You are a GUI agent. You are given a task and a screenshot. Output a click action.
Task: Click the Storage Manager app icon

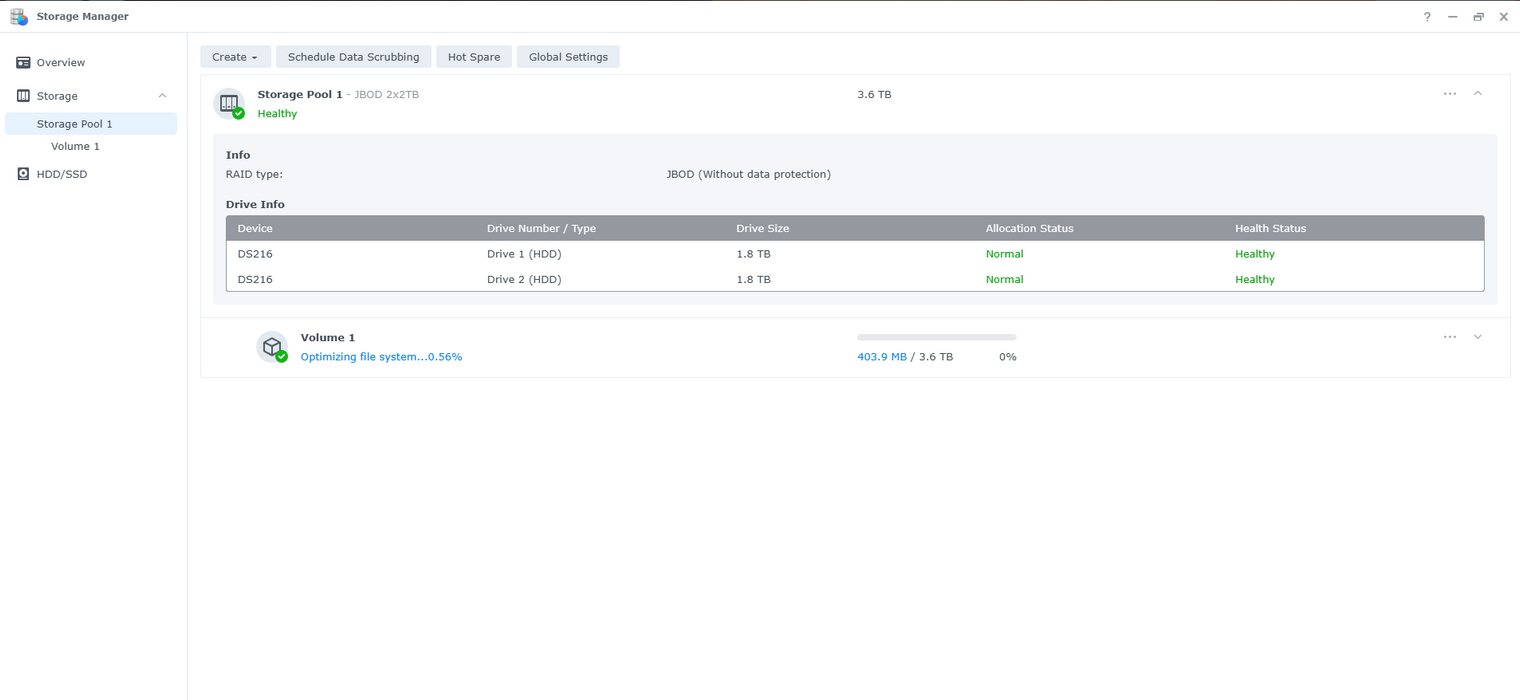pos(19,16)
